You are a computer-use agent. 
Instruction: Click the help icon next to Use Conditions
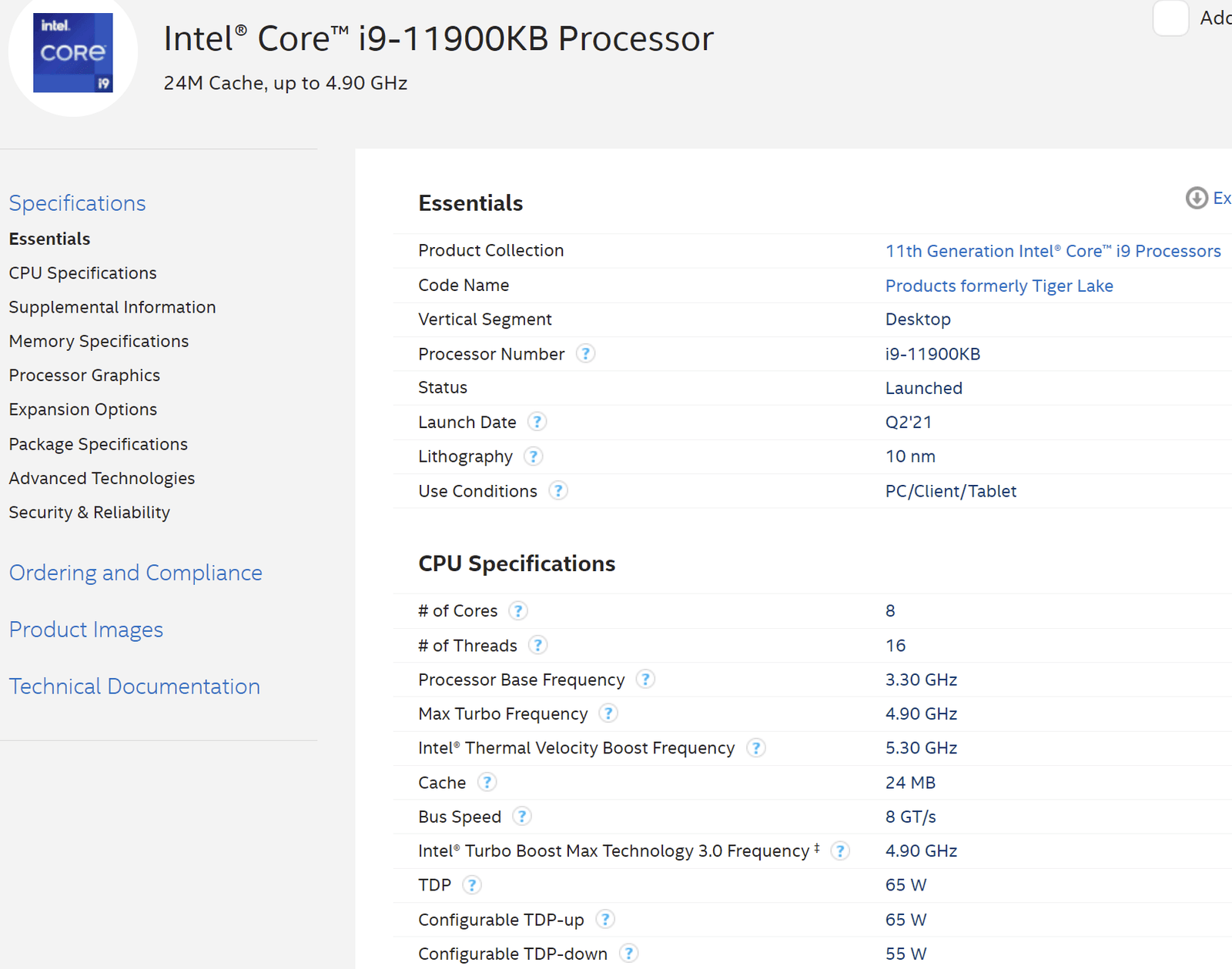tap(558, 491)
